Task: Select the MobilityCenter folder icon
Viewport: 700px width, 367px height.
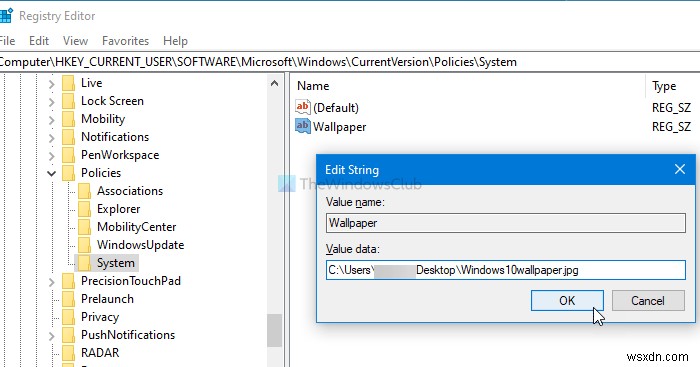Action: pyautogui.click(x=84, y=227)
